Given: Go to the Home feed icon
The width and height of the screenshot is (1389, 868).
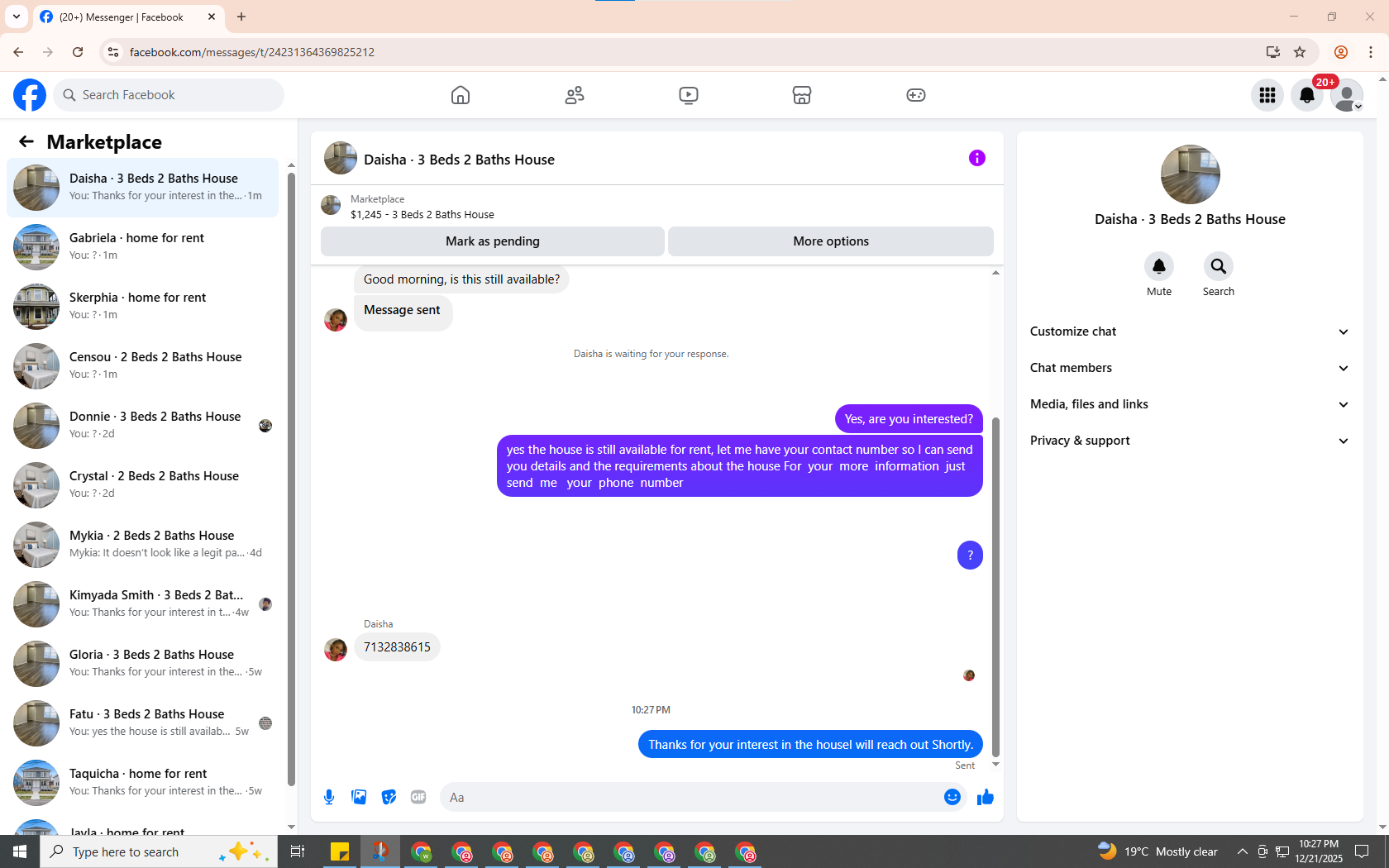Looking at the screenshot, I should 461,95.
